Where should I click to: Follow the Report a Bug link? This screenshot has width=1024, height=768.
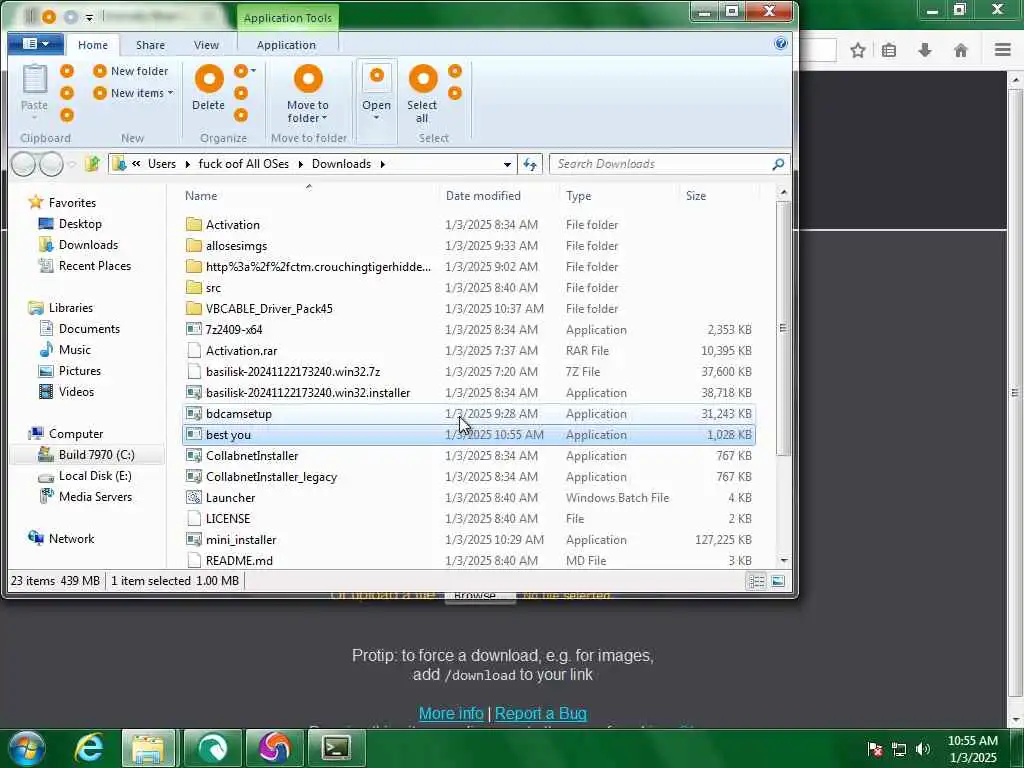coord(541,714)
